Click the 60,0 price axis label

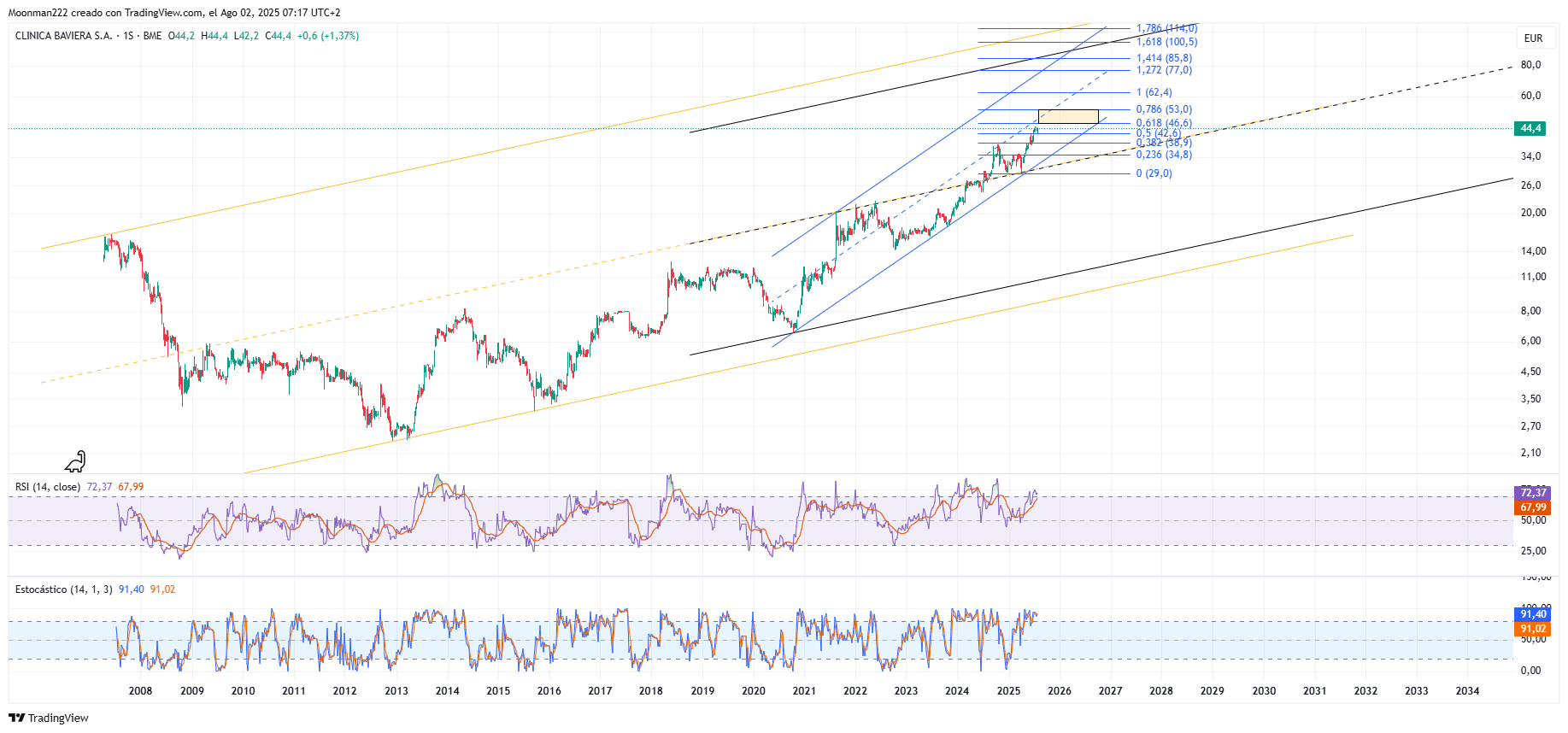[x=1530, y=96]
